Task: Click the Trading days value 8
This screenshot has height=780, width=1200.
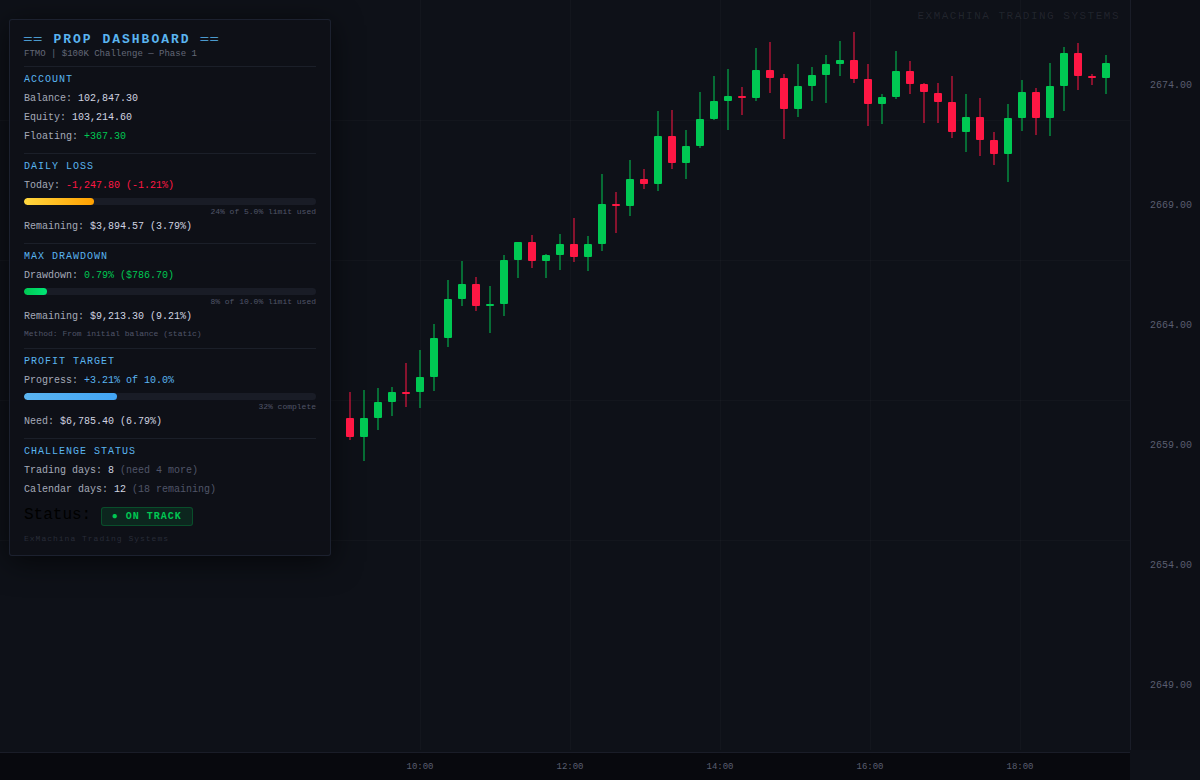Action: pos(113,469)
